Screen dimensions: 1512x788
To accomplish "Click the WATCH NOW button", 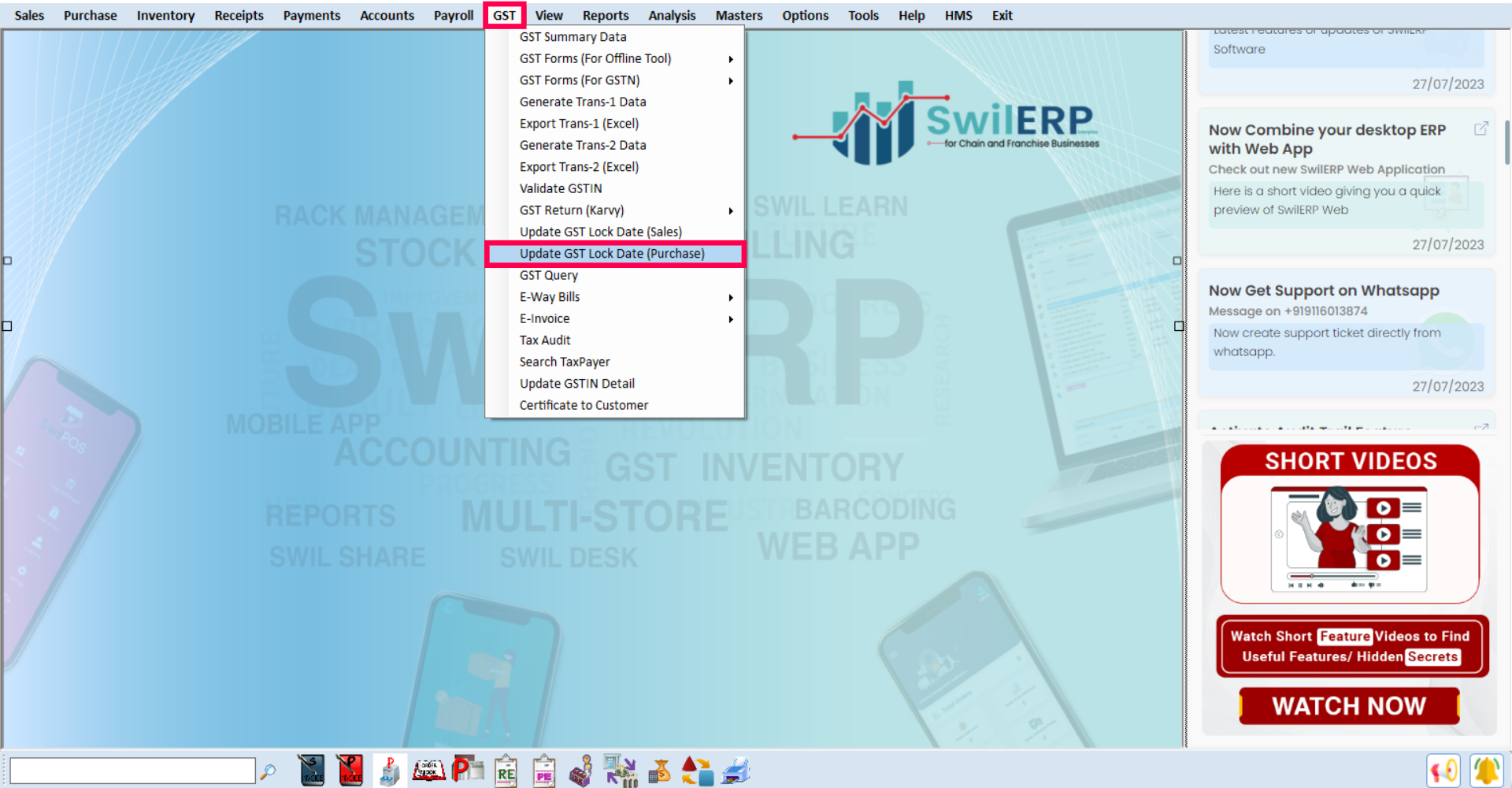I will coord(1349,706).
